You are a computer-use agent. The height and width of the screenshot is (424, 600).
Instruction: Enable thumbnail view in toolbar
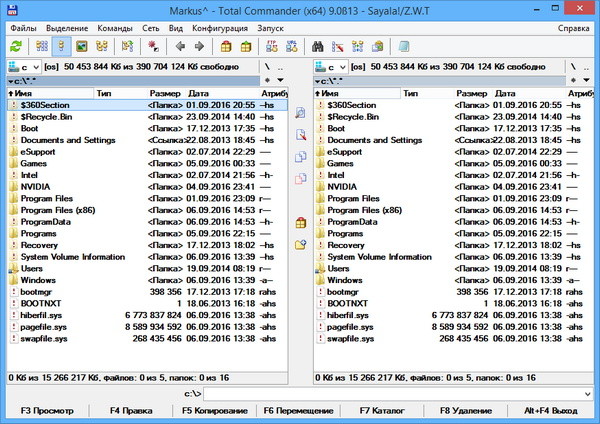point(82,47)
